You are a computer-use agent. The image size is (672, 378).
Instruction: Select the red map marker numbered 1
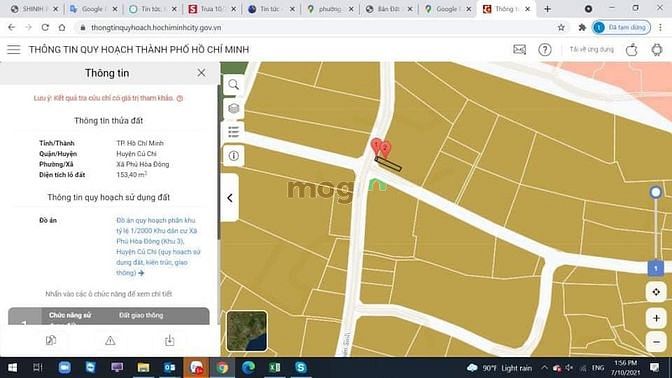coord(376,146)
